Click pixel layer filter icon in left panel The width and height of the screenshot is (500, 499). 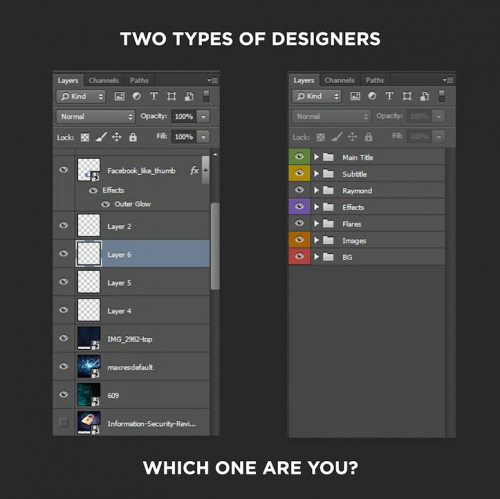pos(119,97)
